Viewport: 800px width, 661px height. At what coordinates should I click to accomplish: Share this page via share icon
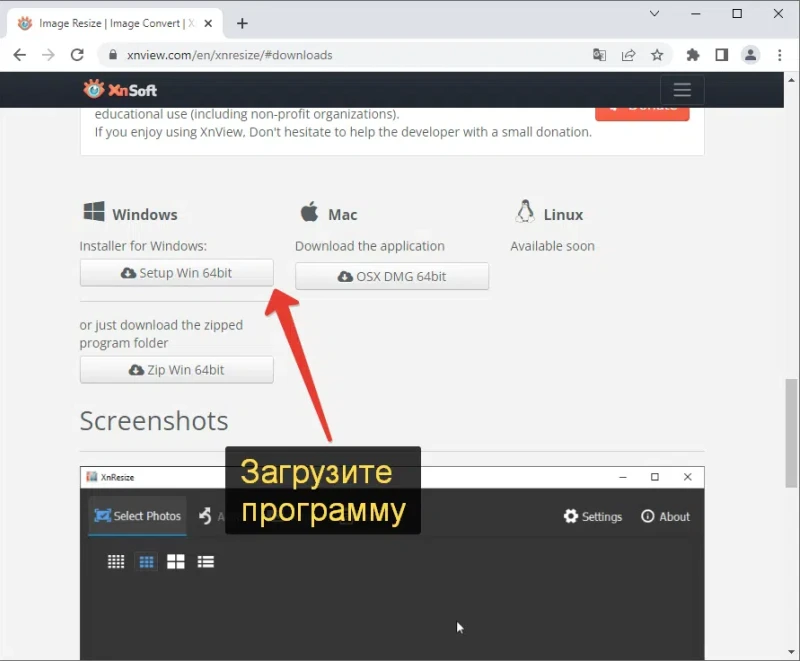point(629,55)
